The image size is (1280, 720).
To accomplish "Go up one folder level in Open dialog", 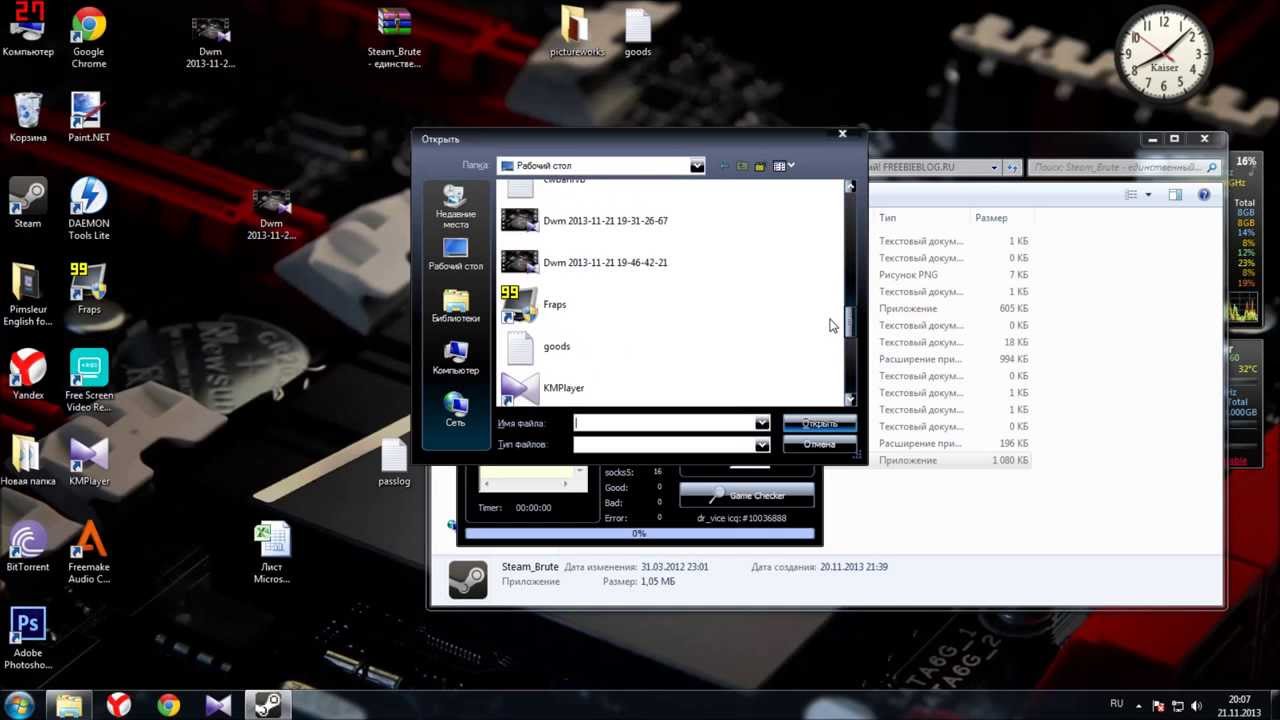I will tap(742, 166).
